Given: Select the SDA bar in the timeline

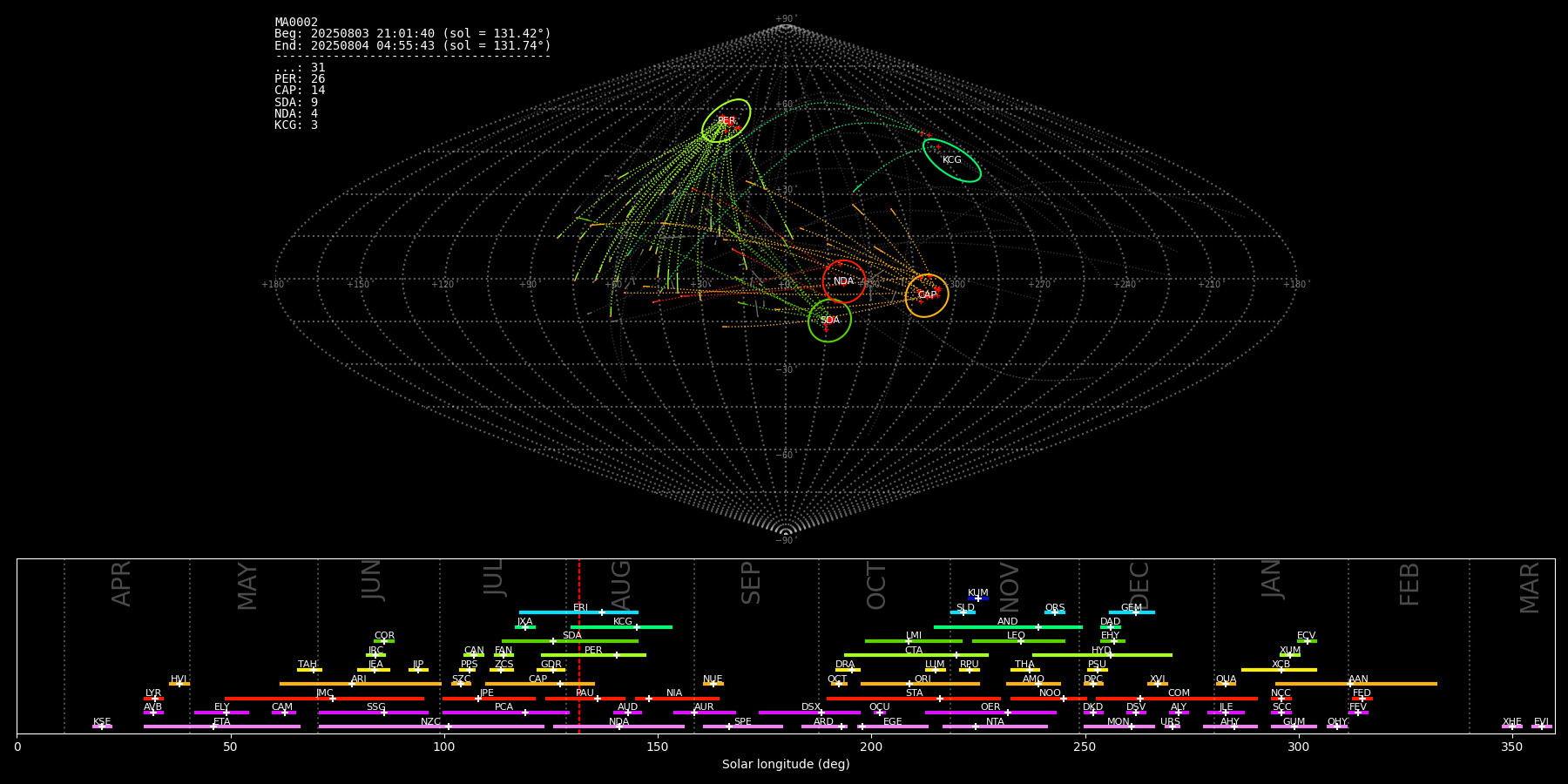Looking at the screenshot, I should point(570,641).
